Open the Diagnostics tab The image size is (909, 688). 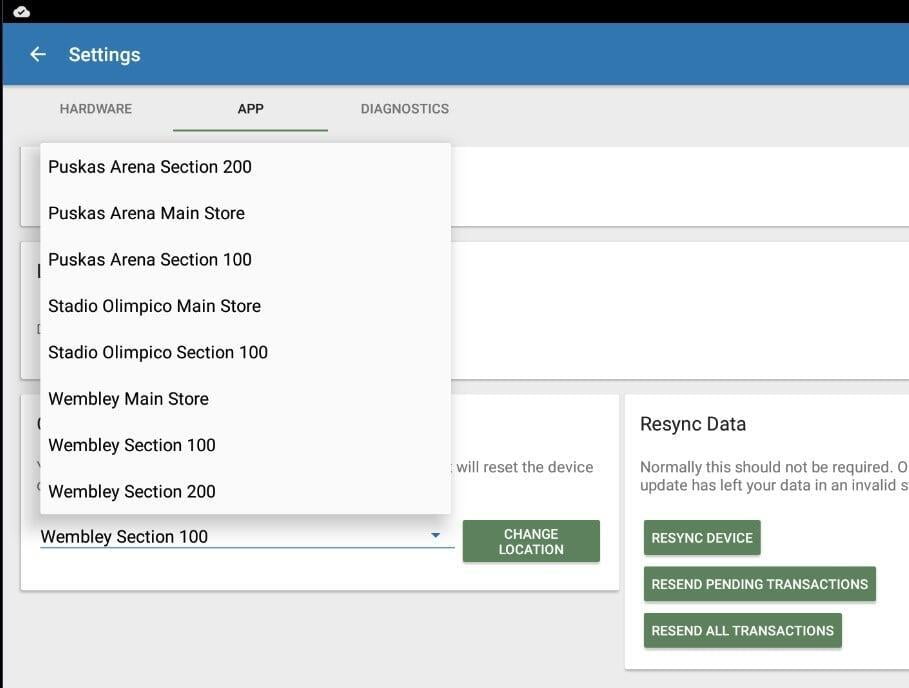click(x=405, y=109)
